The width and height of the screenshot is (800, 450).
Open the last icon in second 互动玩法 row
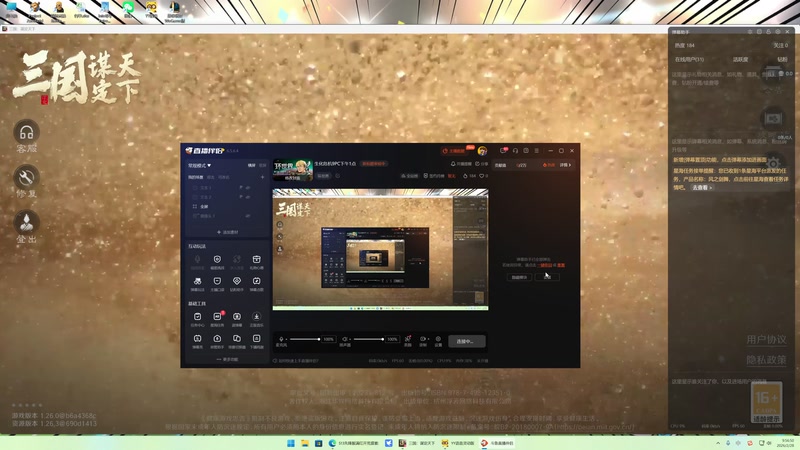[x=257, y=281]
